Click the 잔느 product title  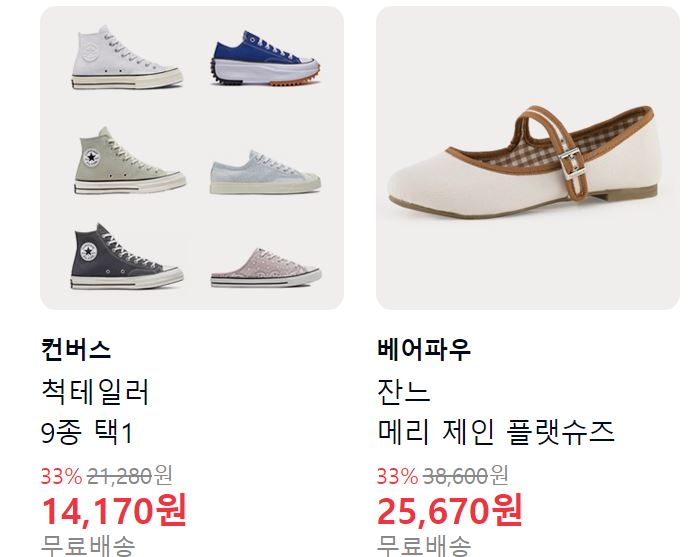[404, 391]
